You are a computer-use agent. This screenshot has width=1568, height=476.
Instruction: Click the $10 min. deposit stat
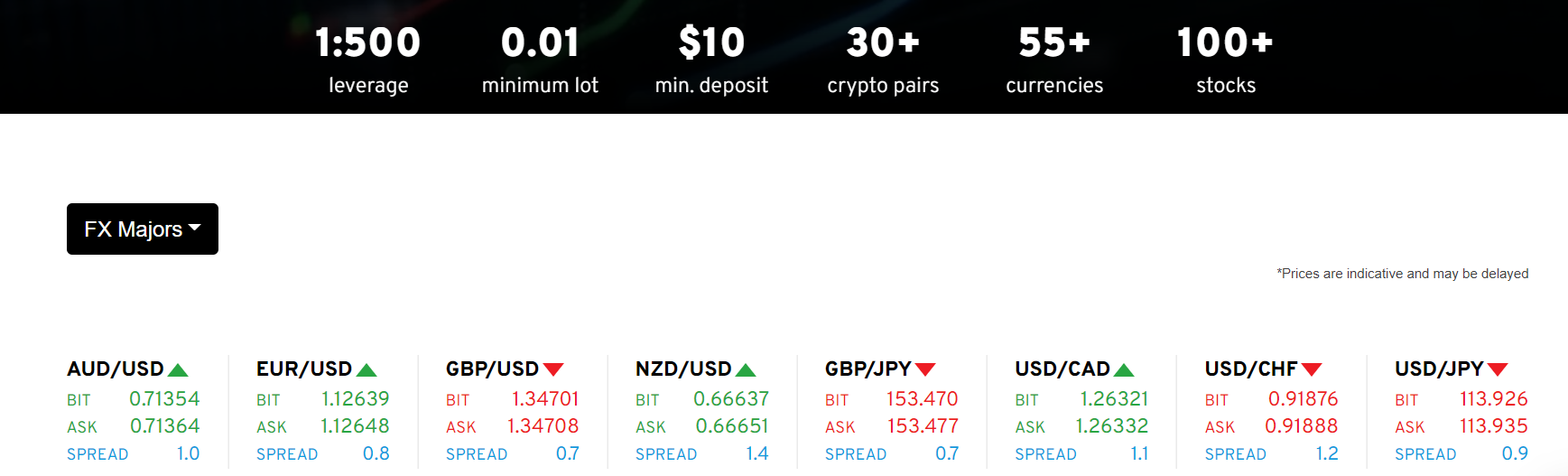[711, 60]
